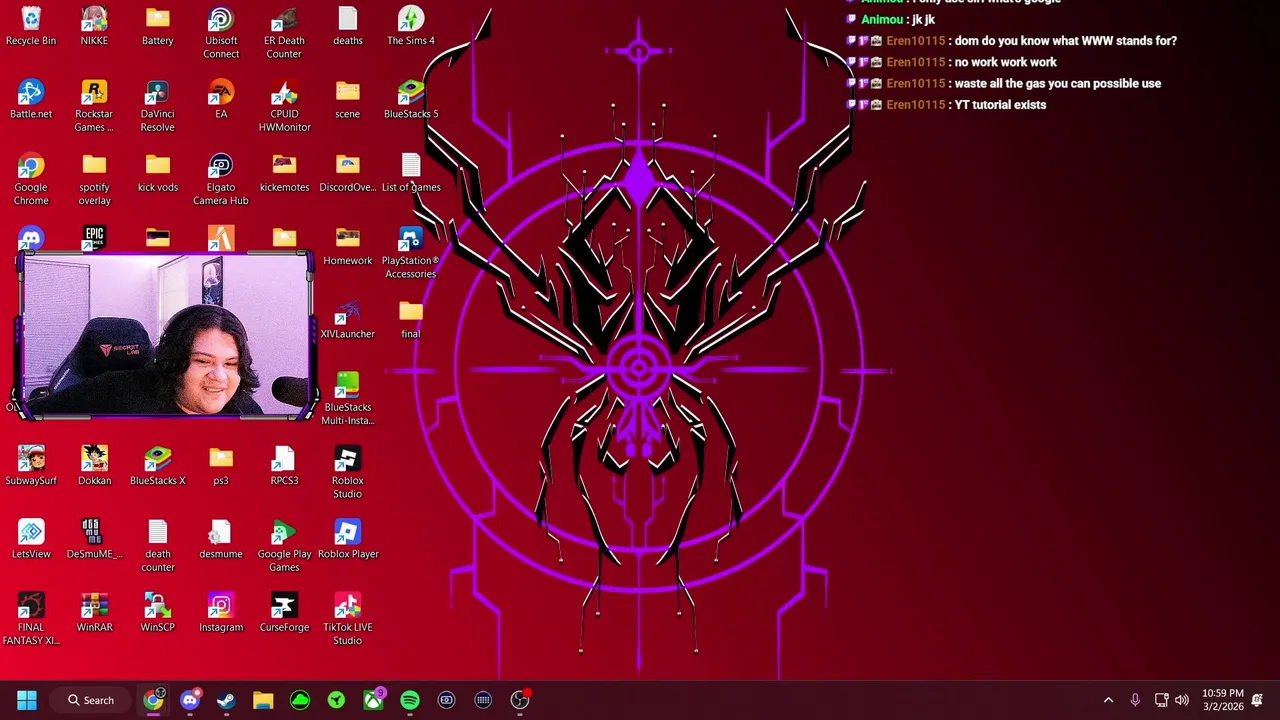Open the spotify overlay folder
1280x720 pixels.
pyautogui.click(x=94, y=180)
